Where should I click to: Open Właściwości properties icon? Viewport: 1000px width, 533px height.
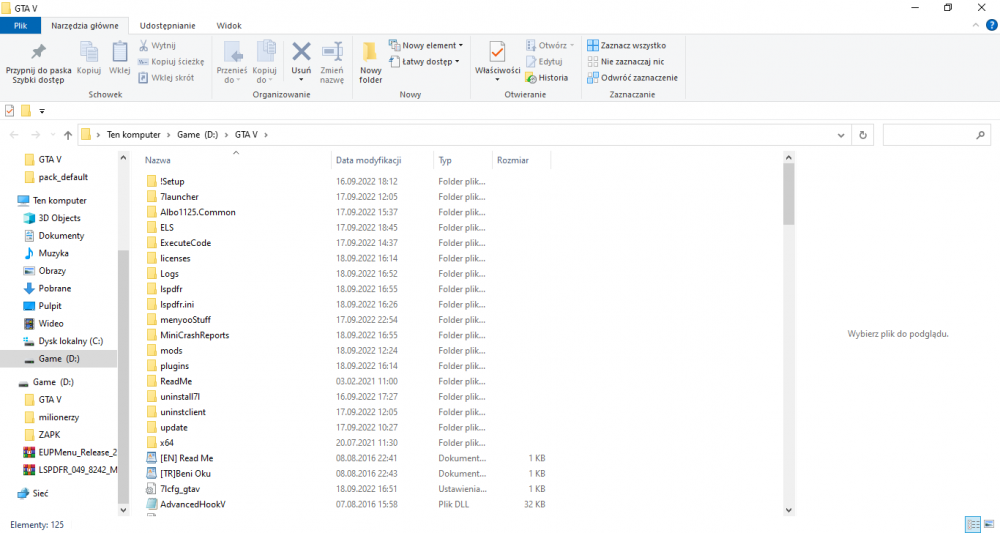[497, 53]
